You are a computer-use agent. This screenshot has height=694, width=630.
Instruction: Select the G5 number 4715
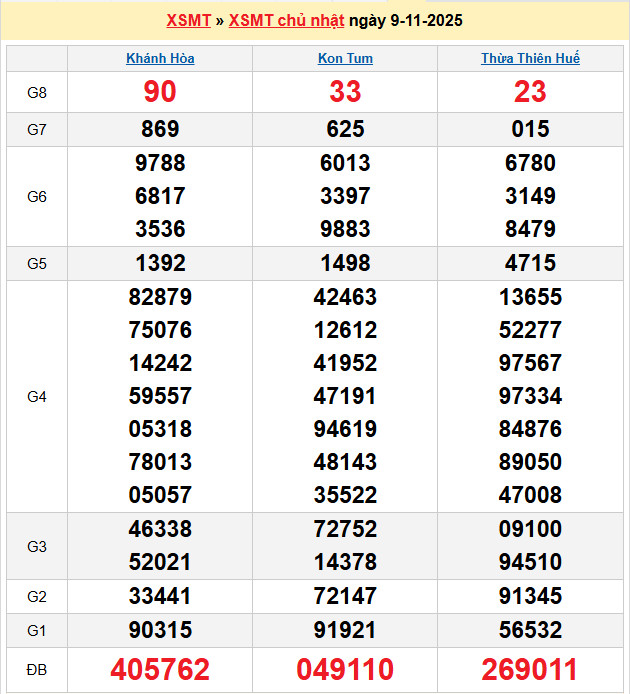(530, 264)
